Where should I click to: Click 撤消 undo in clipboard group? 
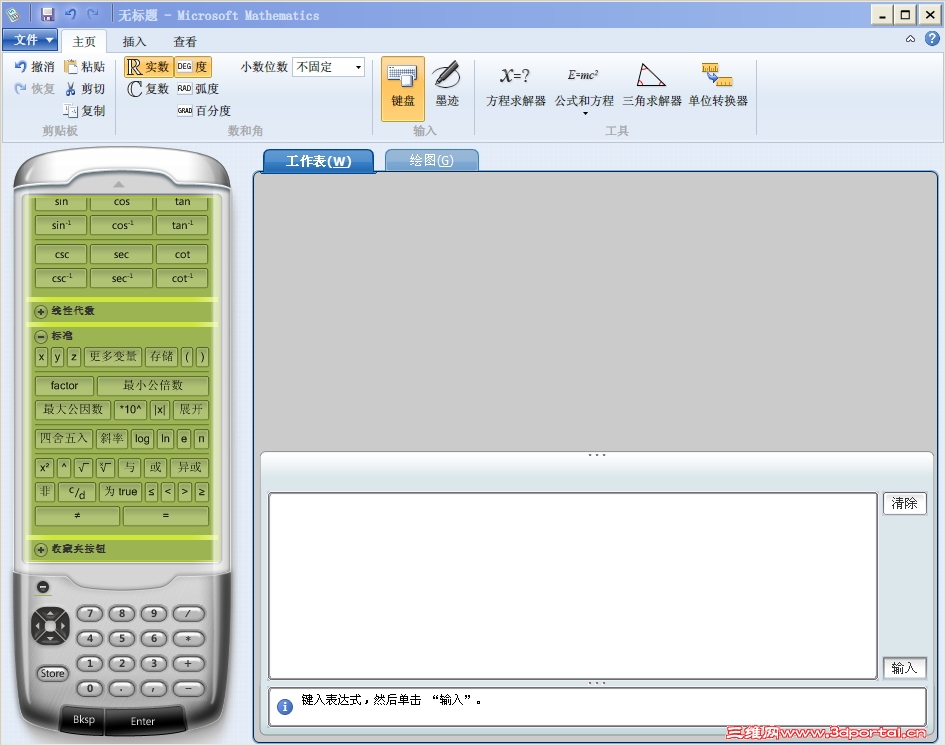[x=34, y=66]
